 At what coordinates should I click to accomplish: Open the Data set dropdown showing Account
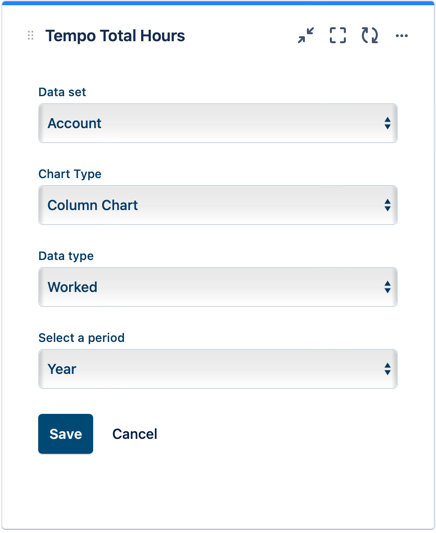(218, 123)
